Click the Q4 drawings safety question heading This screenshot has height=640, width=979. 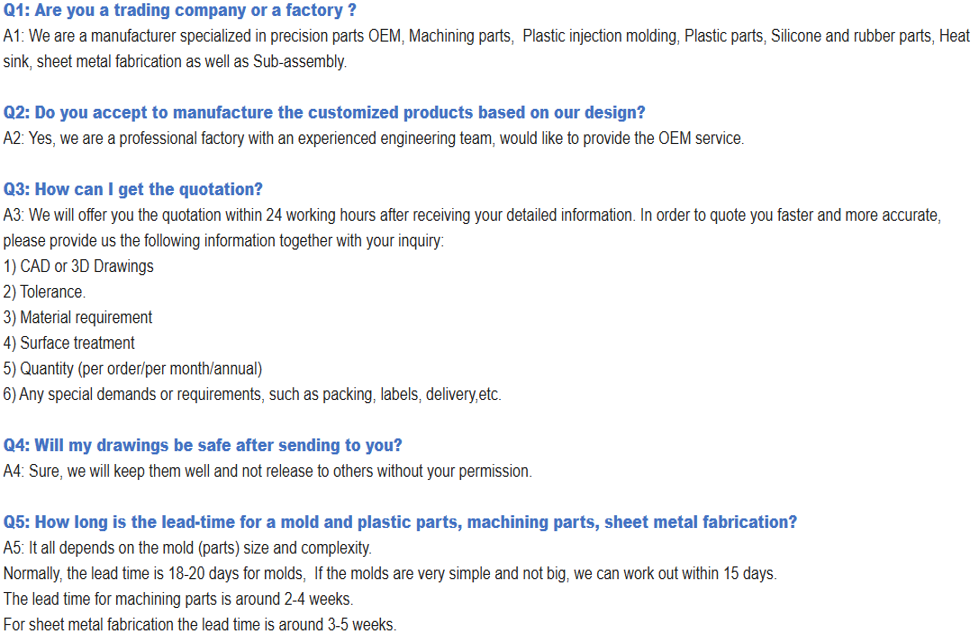click(202, 445)
